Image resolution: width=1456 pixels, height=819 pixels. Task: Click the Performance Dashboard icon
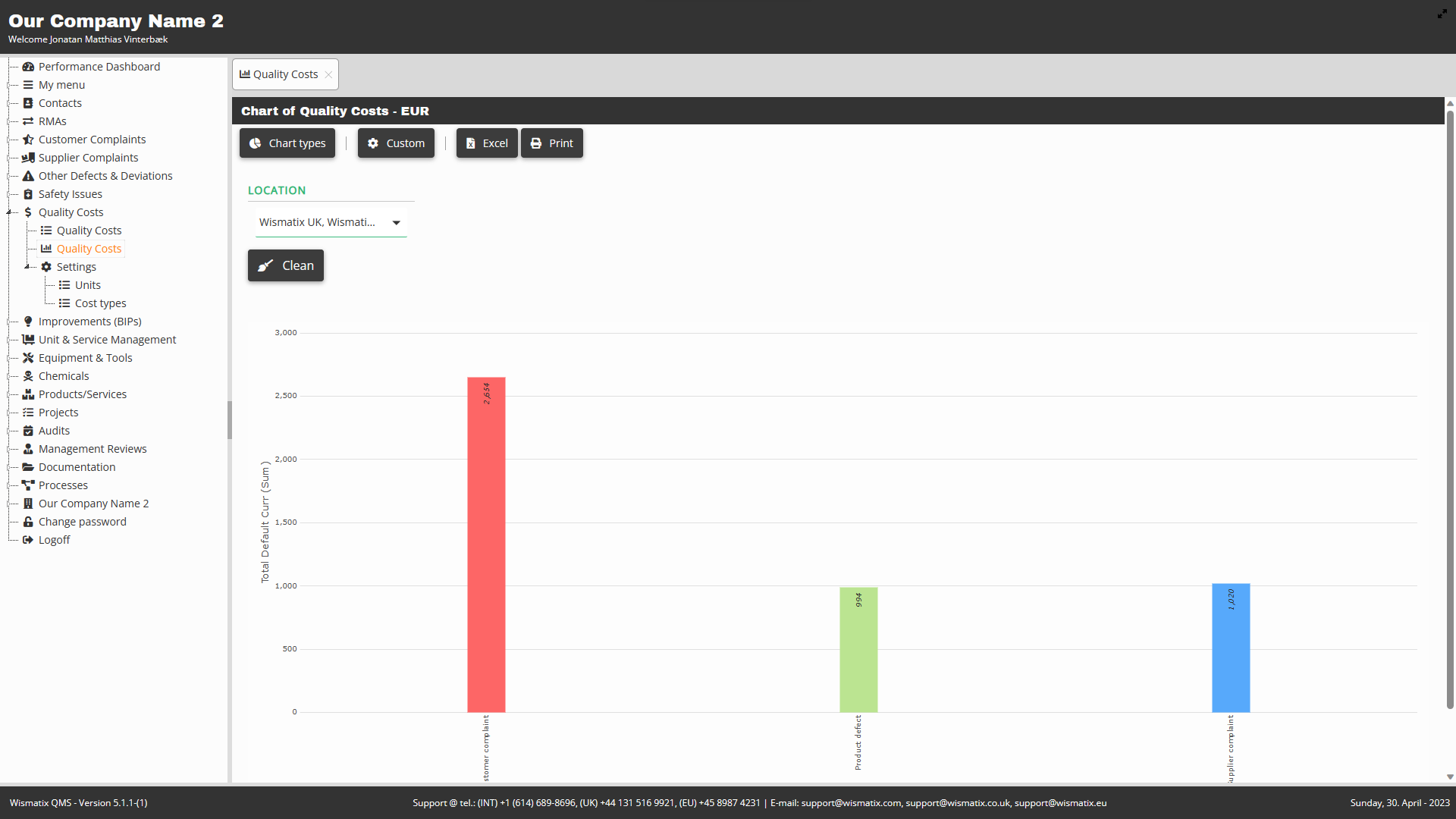(x=28, y=66)
